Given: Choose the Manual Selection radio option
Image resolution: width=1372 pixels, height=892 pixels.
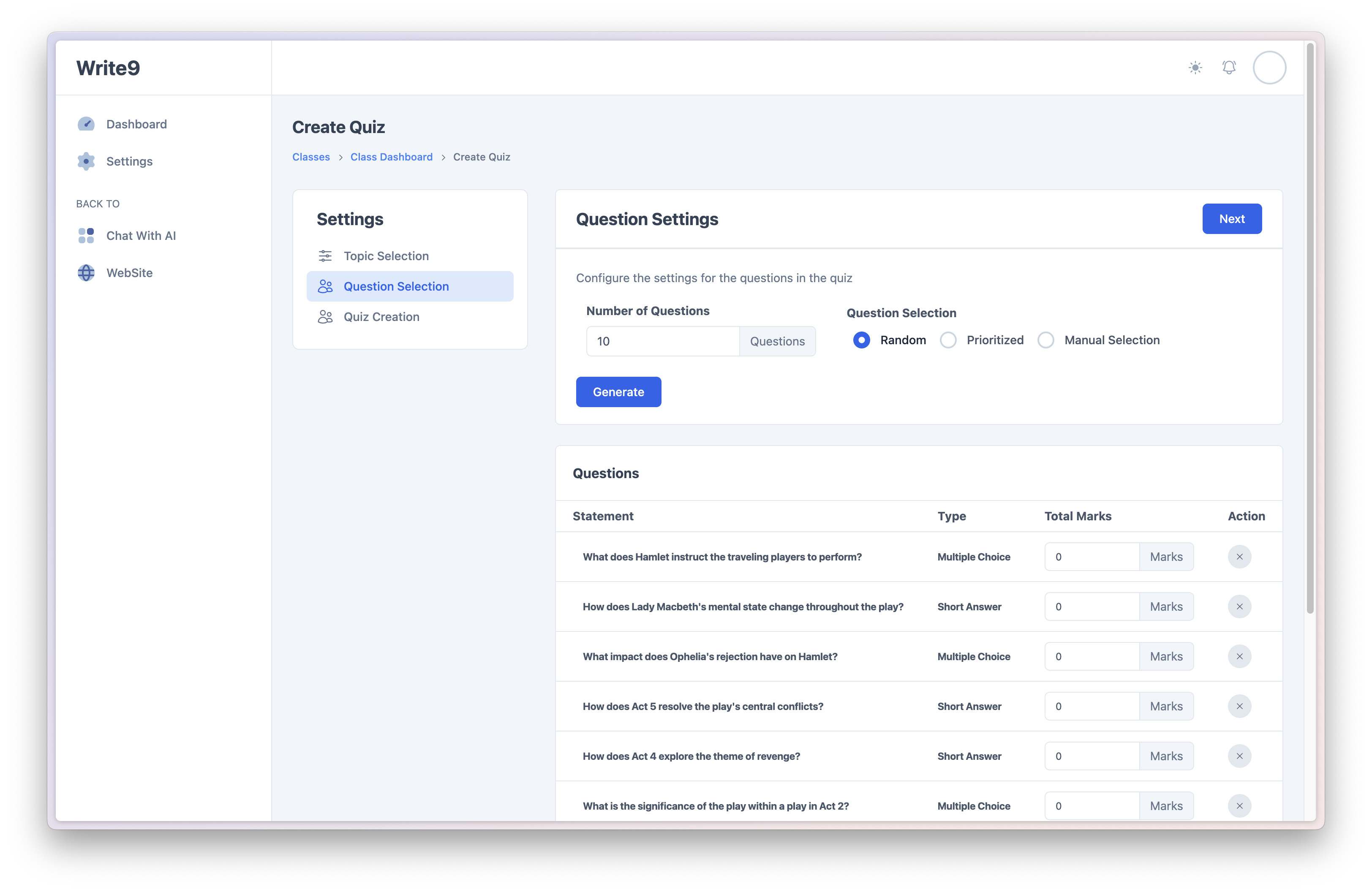Looking at the screenshot, I should (x=1046, y=340).
